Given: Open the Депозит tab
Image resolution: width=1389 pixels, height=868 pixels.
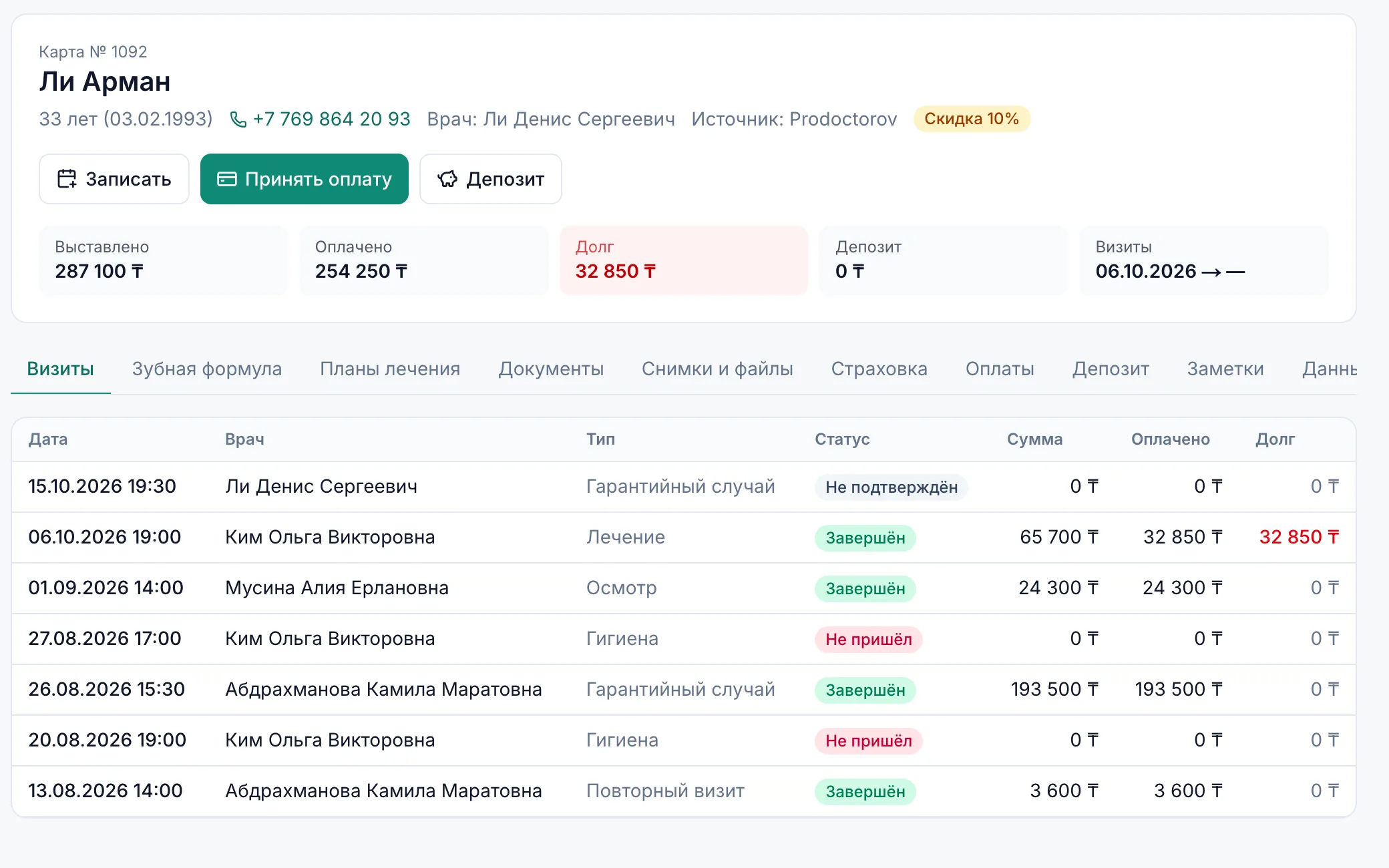Looking at the screenshot, I should pos(1111,369).
